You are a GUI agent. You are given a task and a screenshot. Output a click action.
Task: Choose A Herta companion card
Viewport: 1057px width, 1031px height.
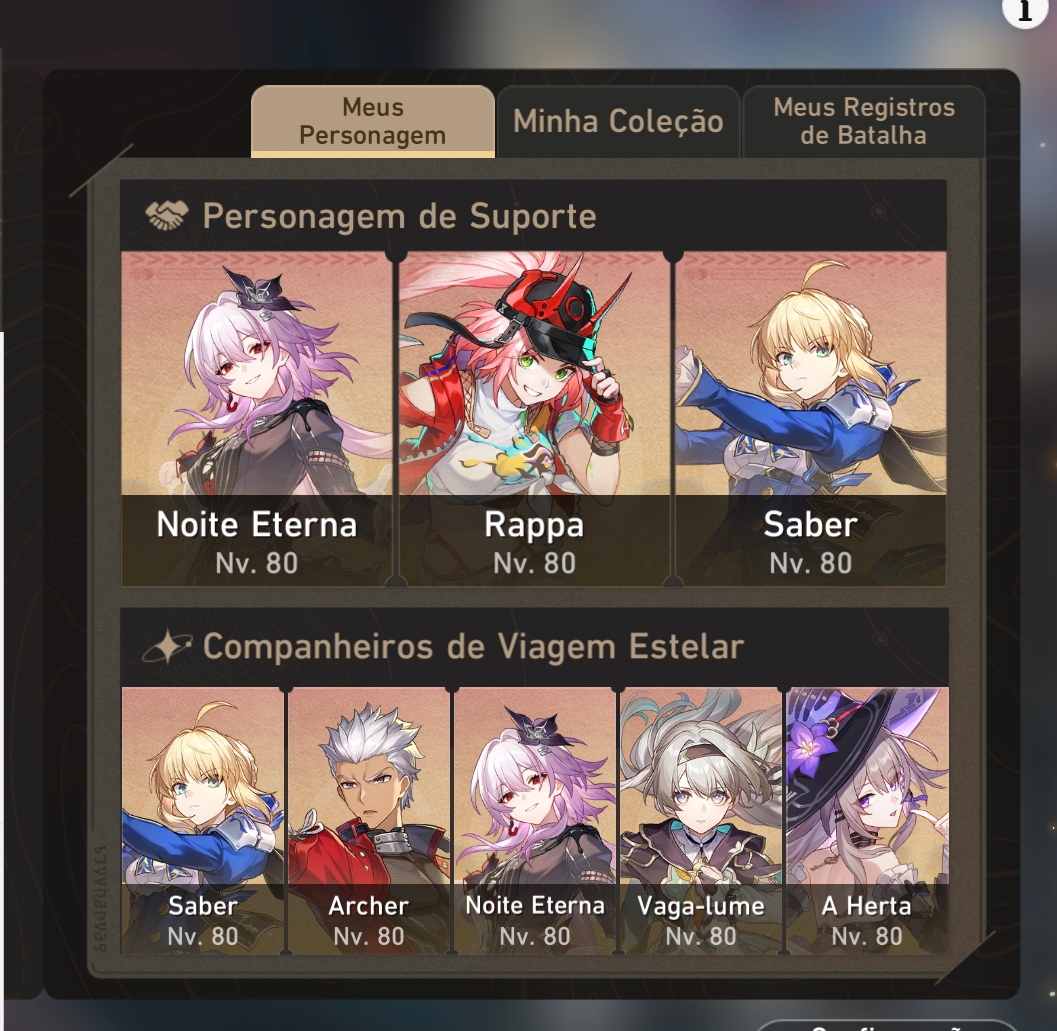(868, 820)
